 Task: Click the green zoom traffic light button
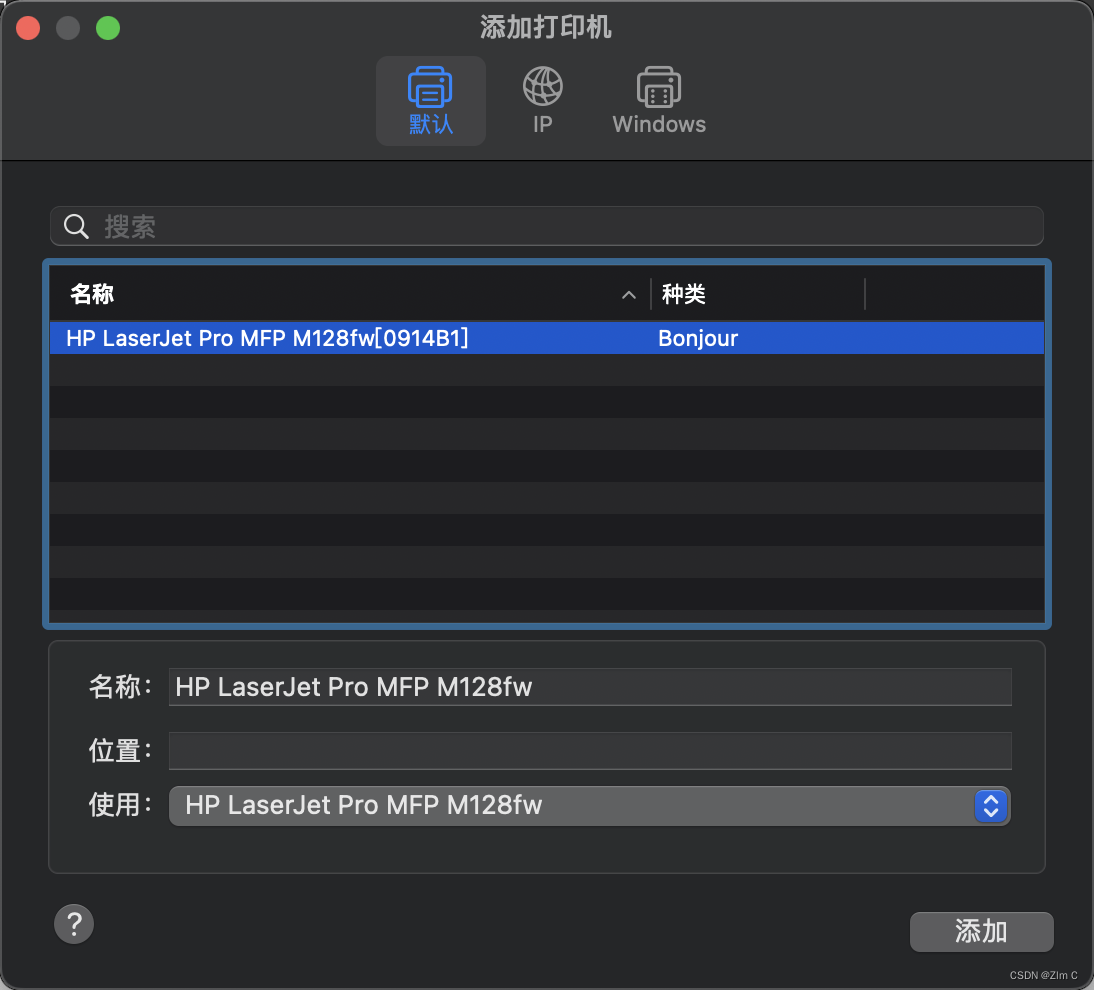click(107, 27)
